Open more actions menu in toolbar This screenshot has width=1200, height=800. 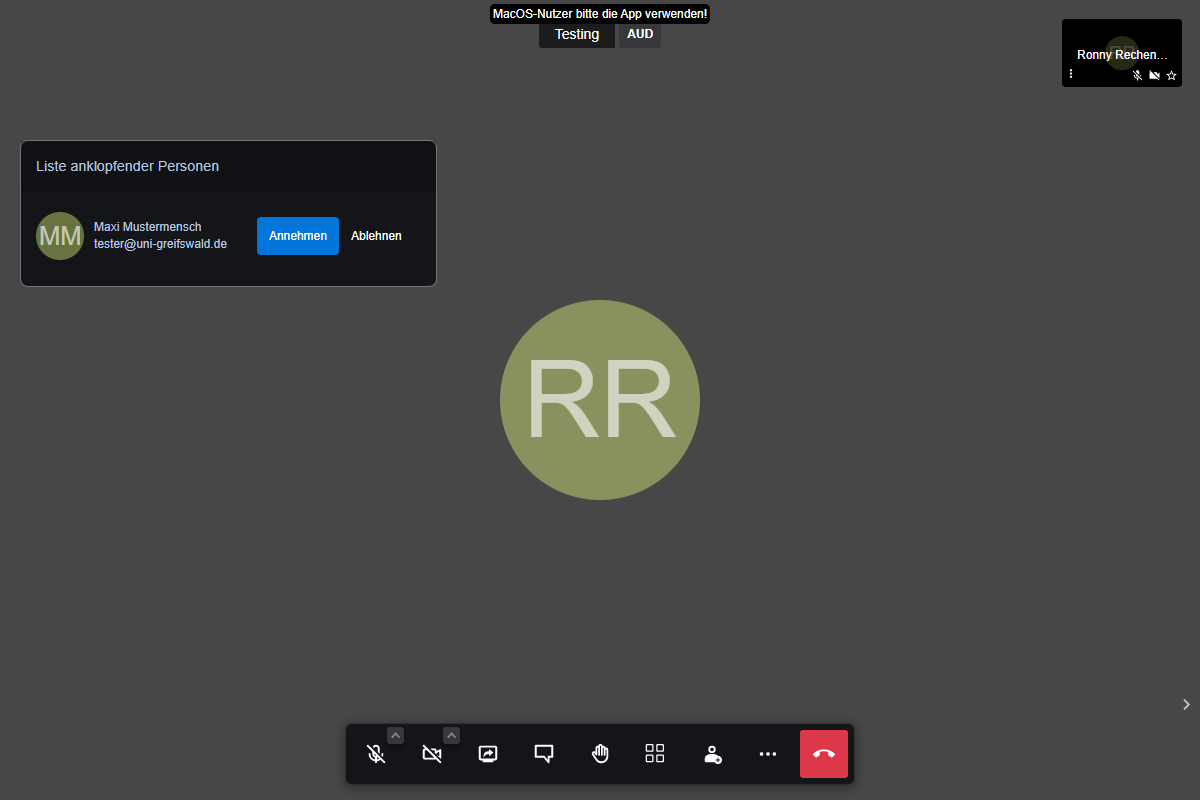click(x=768, y=754)
